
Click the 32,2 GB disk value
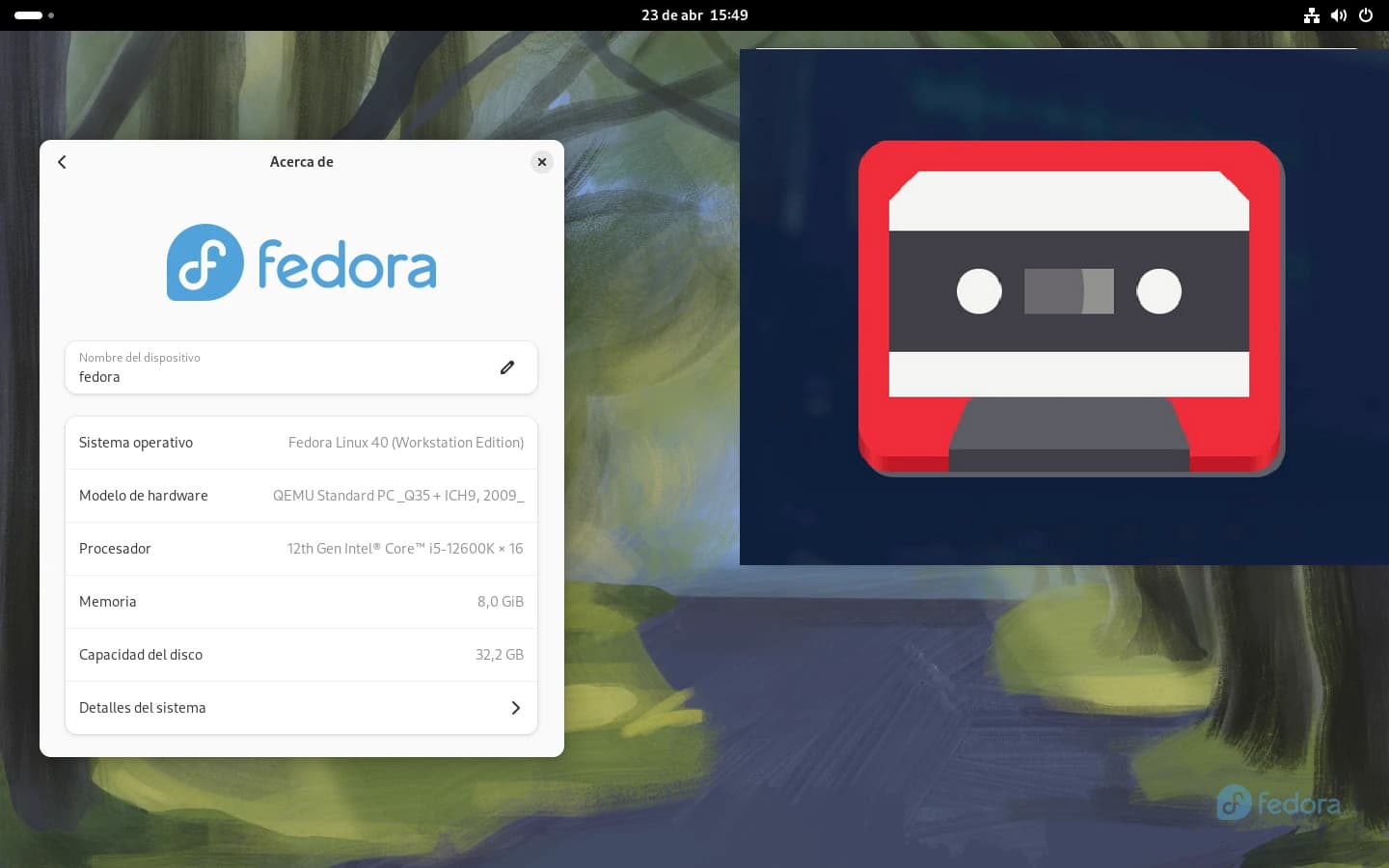click(x=500, y=655)
